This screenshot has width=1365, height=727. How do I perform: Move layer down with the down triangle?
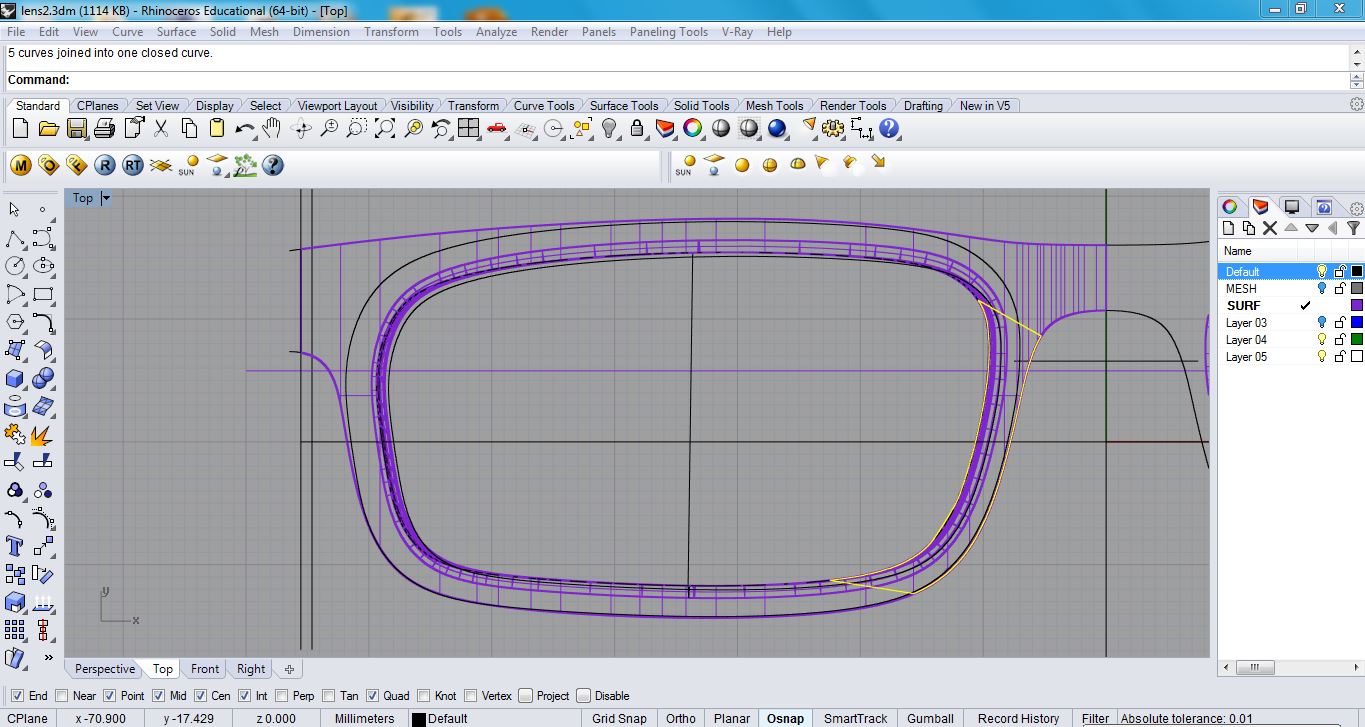pos(1311,228)
